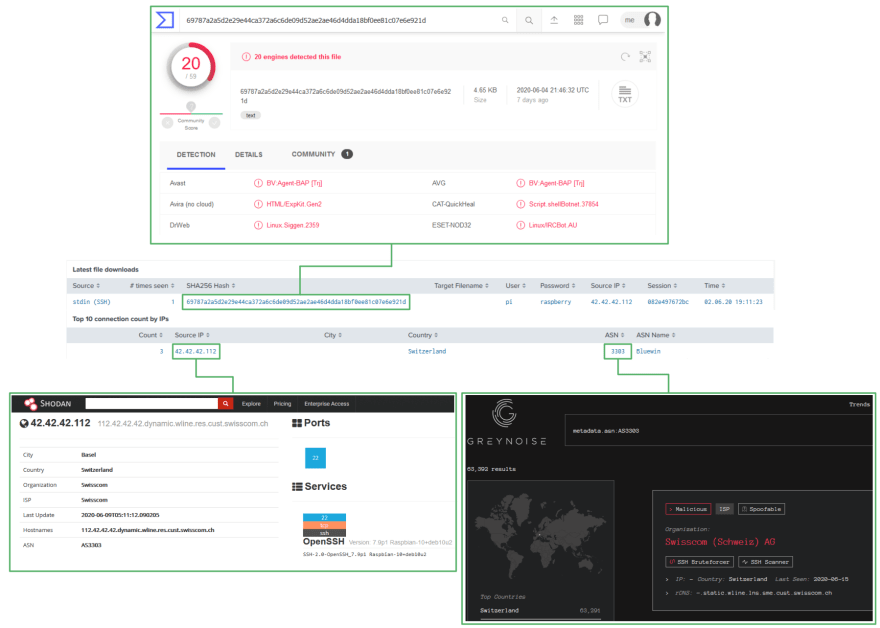Click the VirusTotal sigma logo
This screenshot has width=880, height=628.
click(164, 20)
